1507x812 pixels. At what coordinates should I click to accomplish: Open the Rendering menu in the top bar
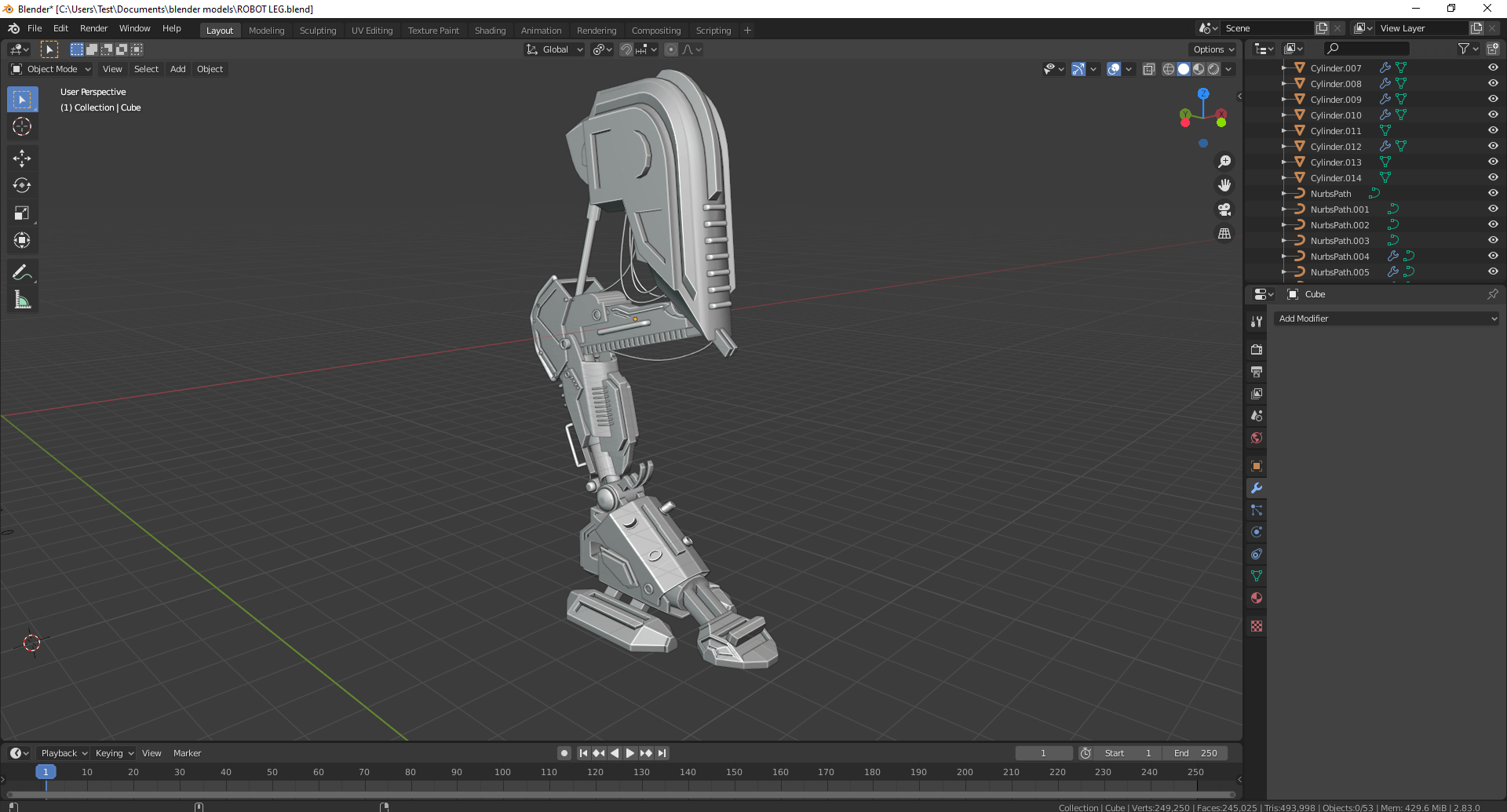point(597,30)
